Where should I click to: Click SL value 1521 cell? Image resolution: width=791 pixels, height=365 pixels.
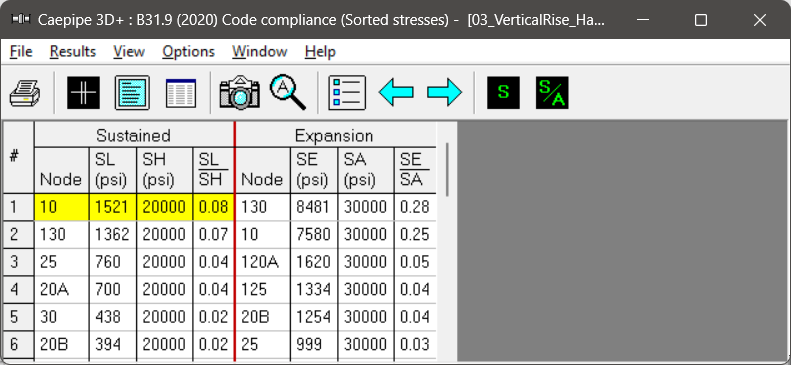pyautogui.click(x=112, y=207)
